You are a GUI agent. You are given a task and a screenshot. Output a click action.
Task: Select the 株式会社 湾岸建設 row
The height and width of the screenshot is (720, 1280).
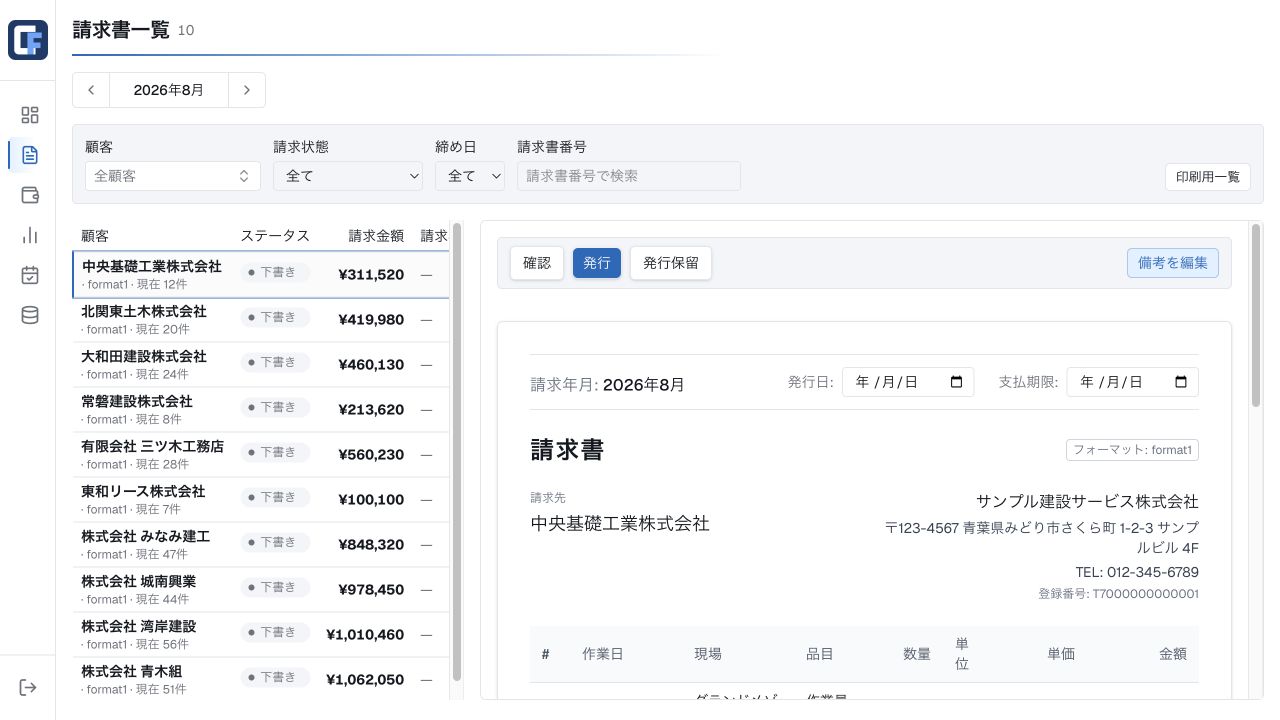click(261, 635)
